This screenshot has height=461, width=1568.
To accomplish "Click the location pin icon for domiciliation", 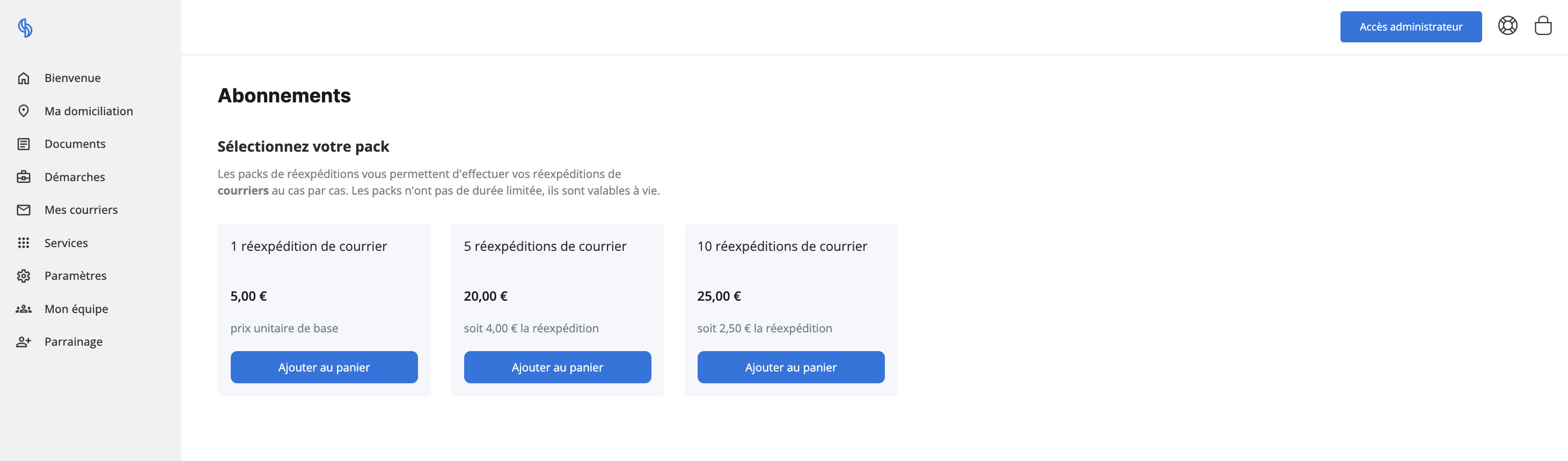I will [24, 110].
